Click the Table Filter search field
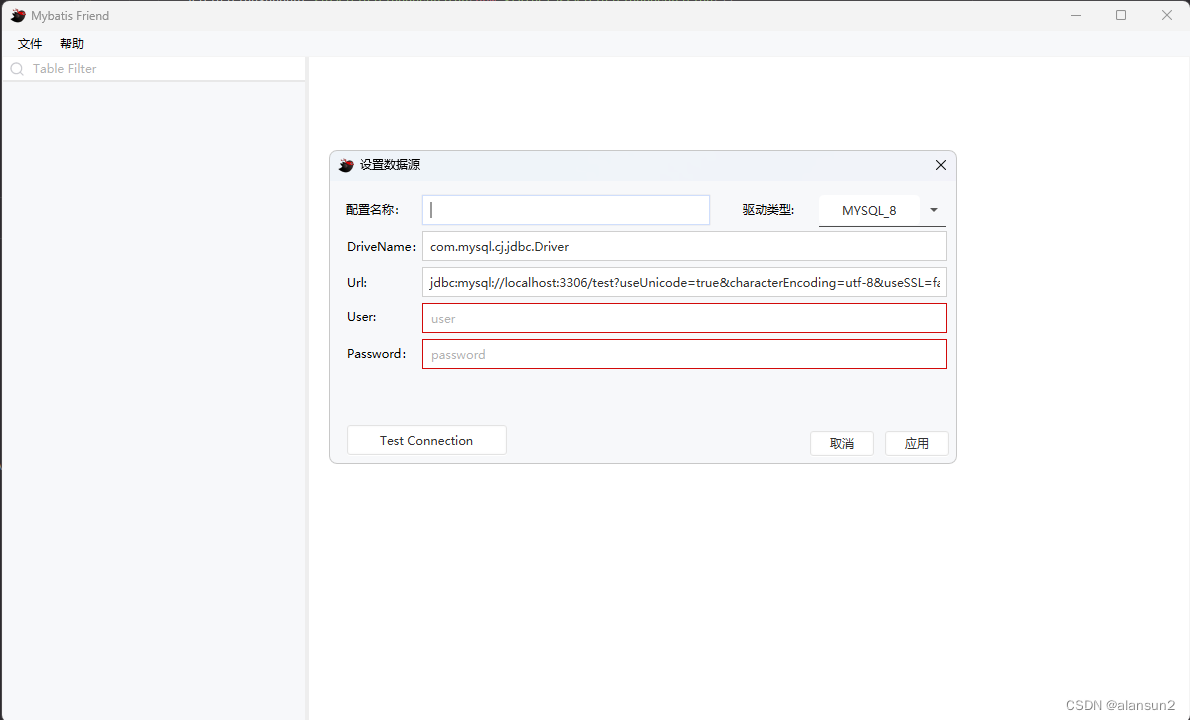The height and width of the screenshot is (720, 1190). click(154, 68)
